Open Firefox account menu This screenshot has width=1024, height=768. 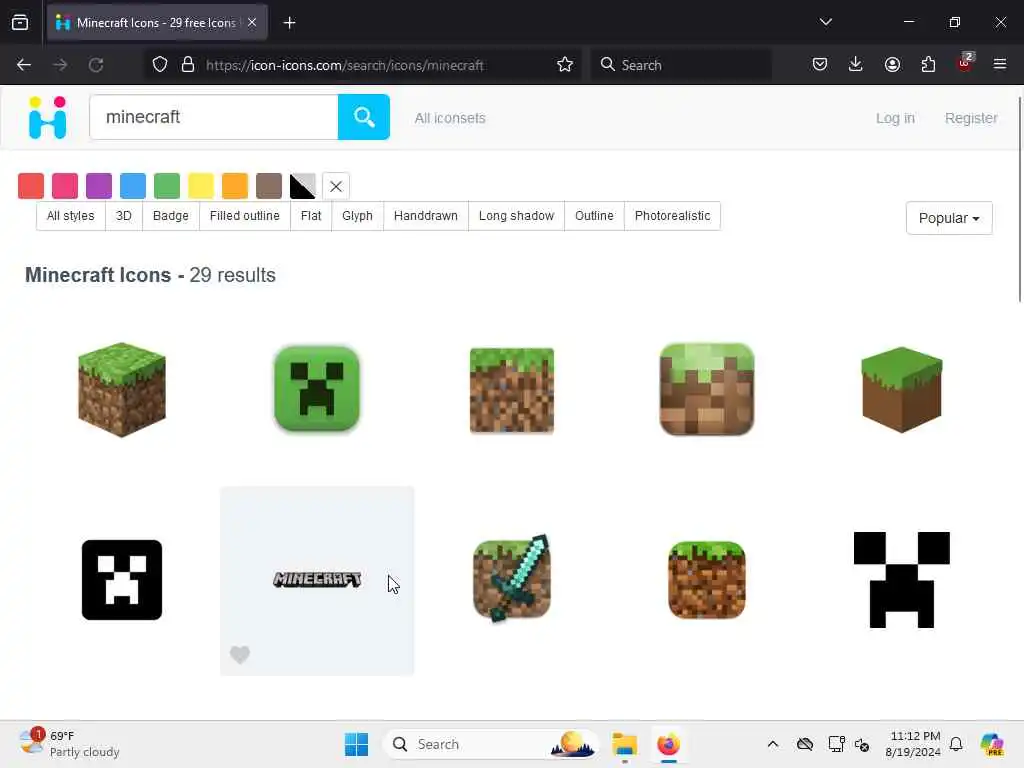pos(892,65)
